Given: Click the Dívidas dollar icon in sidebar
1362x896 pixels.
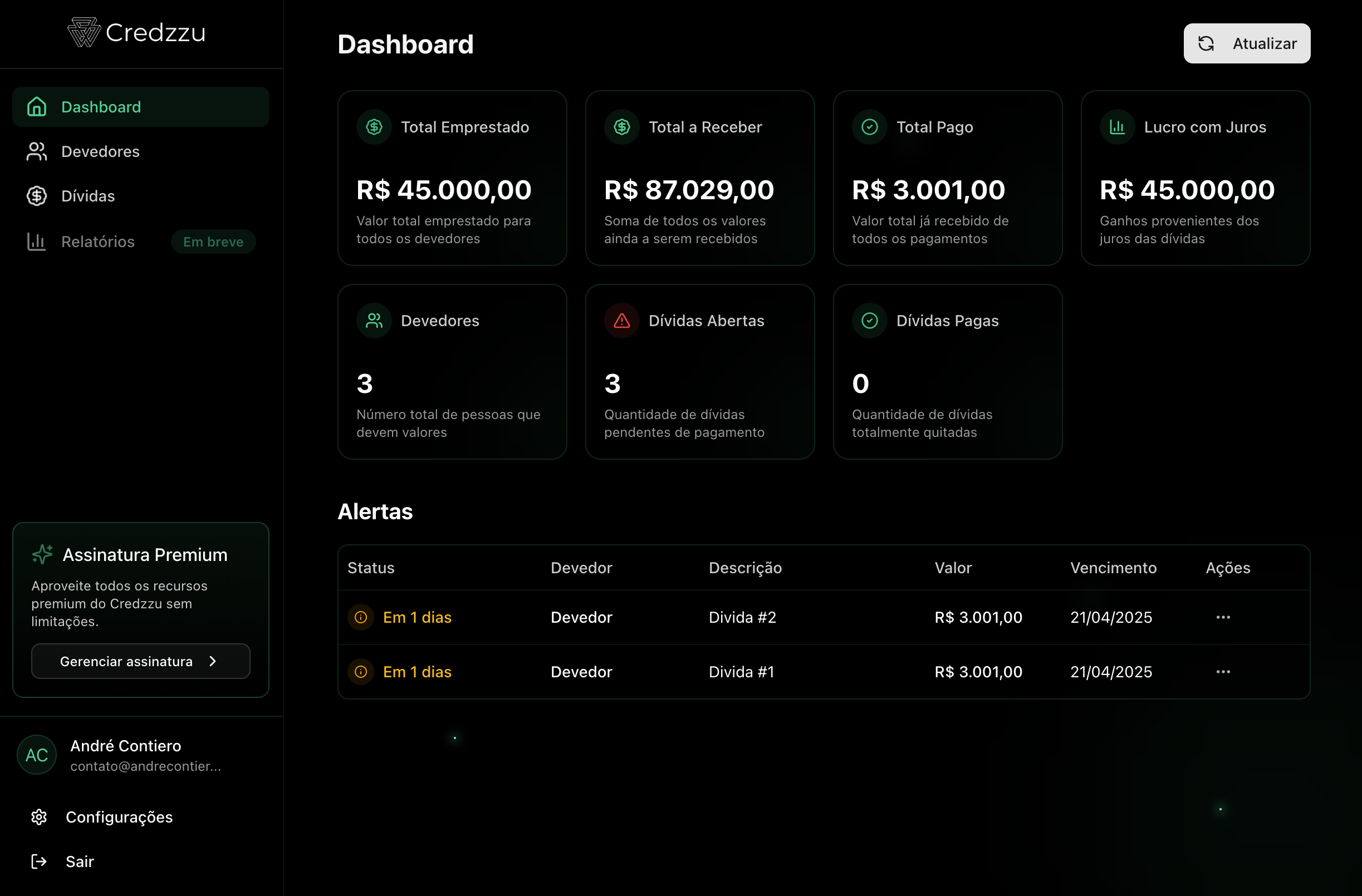Looking at the screenshot, I should click(x=36, y=195).
